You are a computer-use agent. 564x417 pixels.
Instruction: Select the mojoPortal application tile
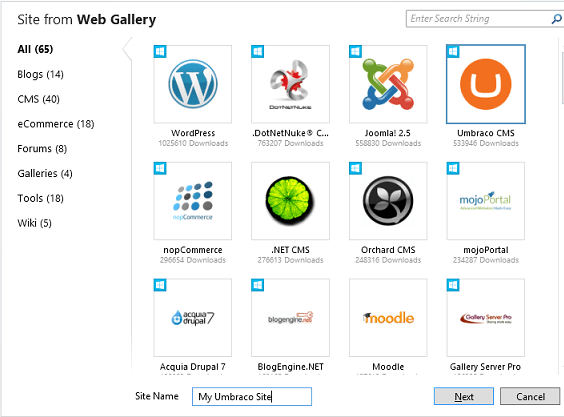(486, 201)
